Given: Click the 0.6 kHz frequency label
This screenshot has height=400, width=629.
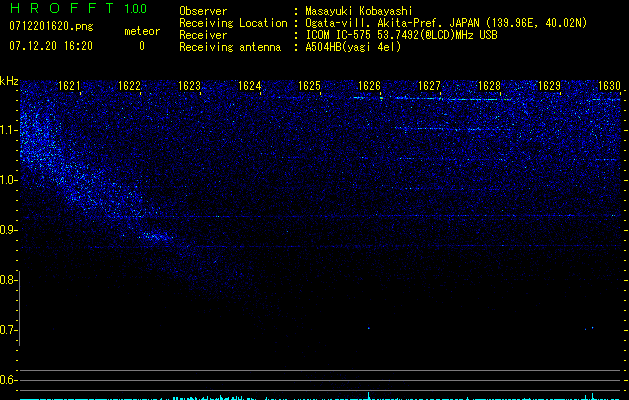Looking at the screenshot, I should pos(8,380).
